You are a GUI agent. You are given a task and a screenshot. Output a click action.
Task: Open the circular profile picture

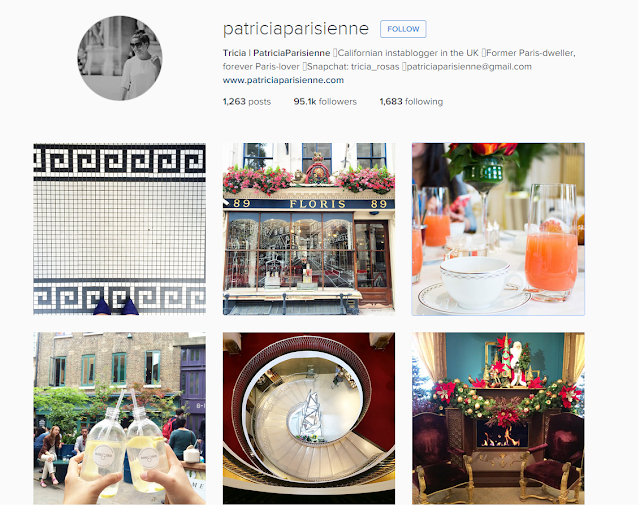pyautogui.click(x=120, y=58)
